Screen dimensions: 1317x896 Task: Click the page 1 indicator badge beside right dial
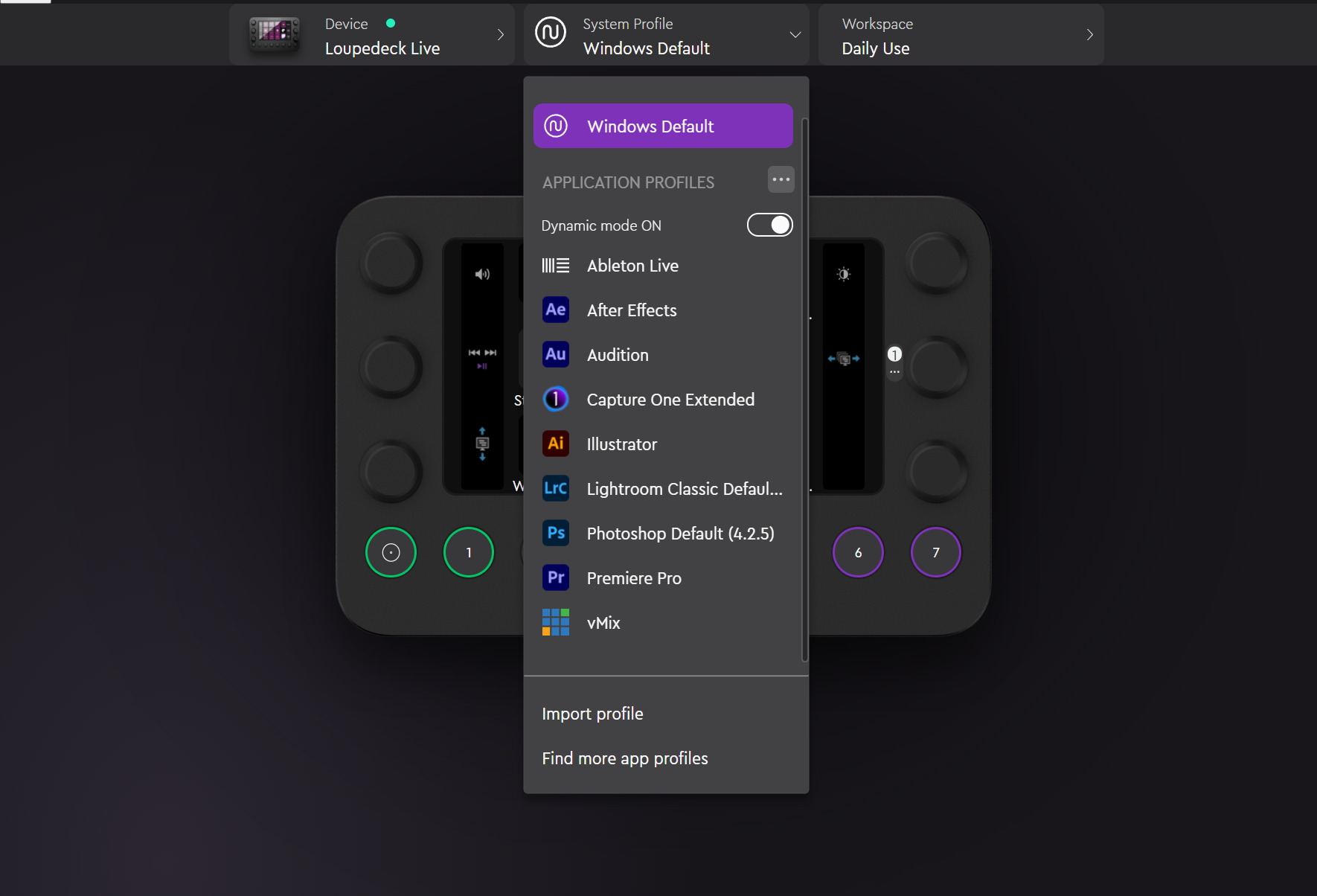pos(894,354)
